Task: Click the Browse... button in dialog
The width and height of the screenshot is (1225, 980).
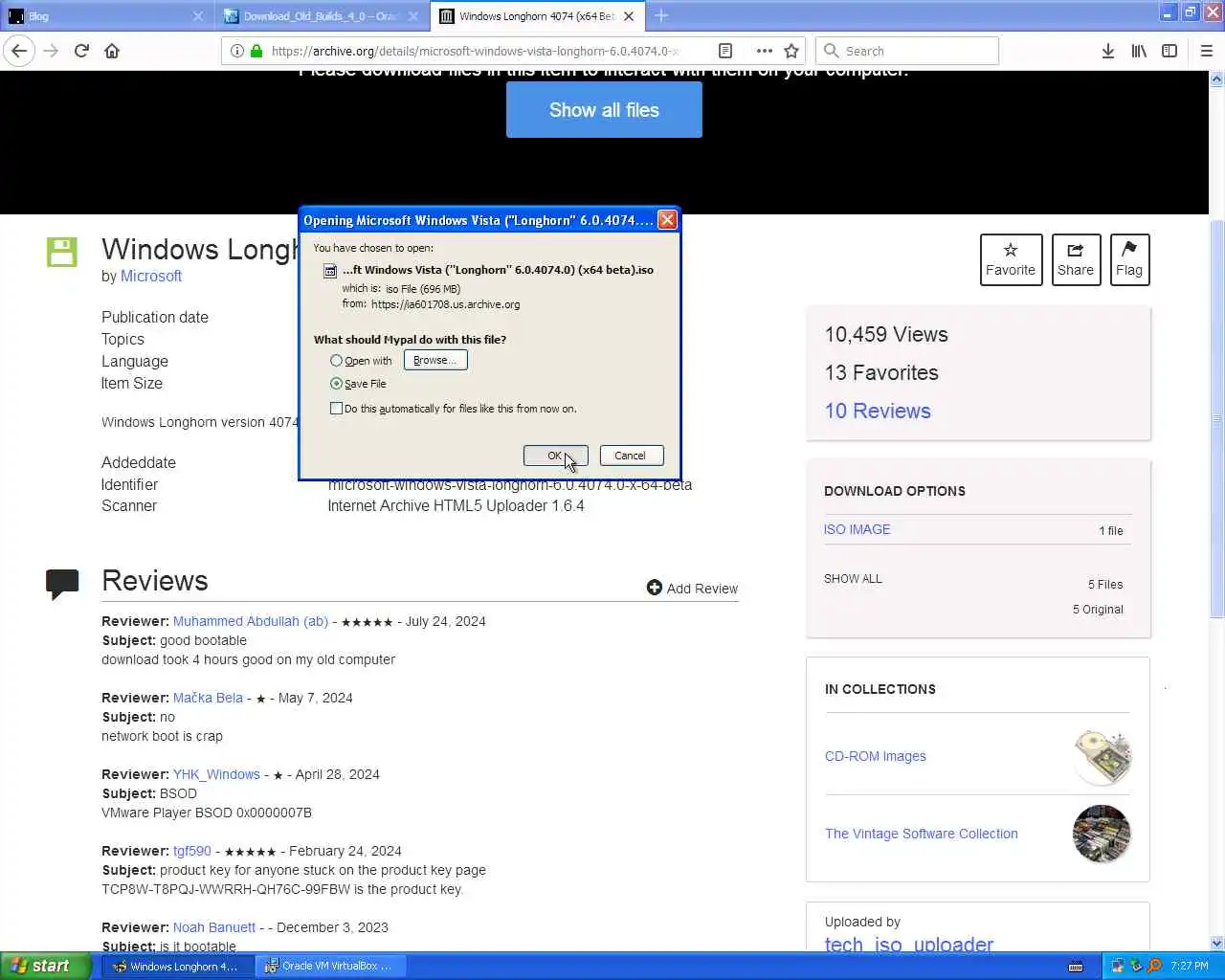Action: [435, 360]
